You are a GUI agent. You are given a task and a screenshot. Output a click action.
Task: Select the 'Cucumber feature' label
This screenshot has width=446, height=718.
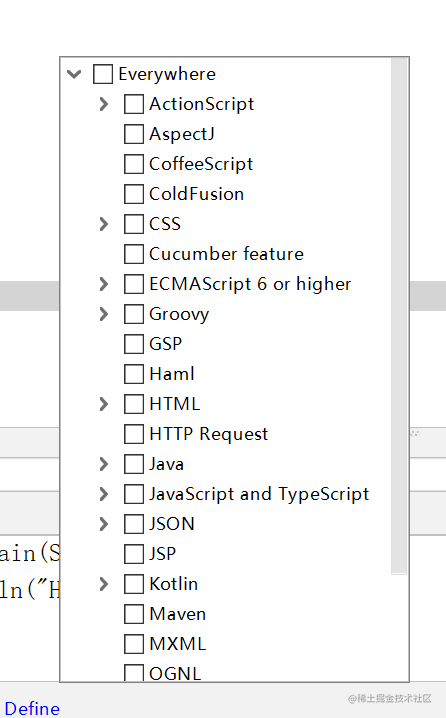pyautogui.click(x=226, y=254)
